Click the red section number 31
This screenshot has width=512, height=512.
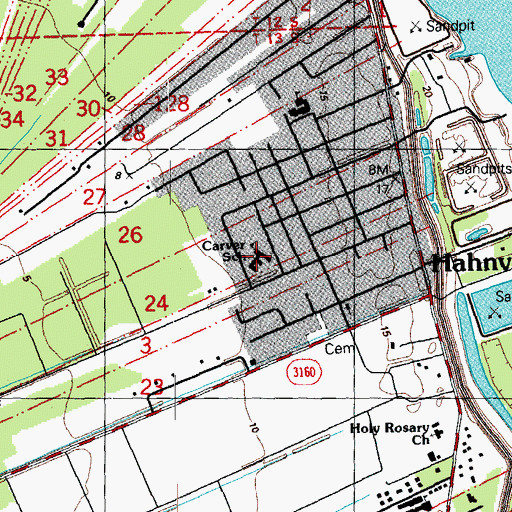point(56,138)
